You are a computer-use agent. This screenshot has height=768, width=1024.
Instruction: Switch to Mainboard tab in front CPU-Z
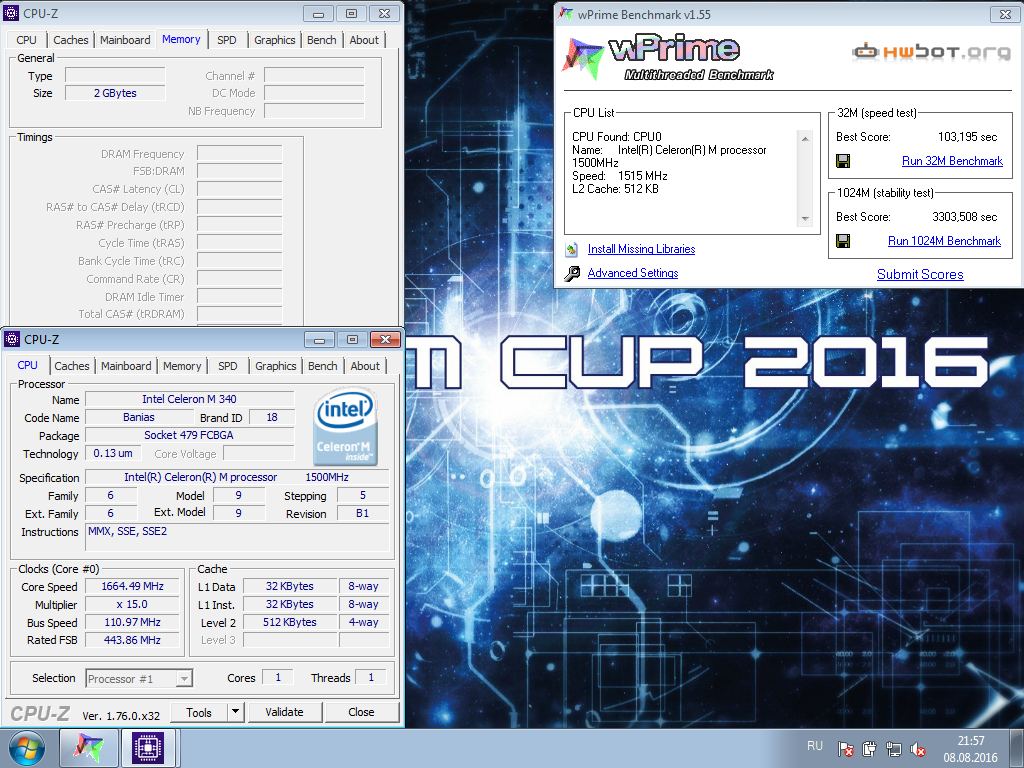[126, 366]
